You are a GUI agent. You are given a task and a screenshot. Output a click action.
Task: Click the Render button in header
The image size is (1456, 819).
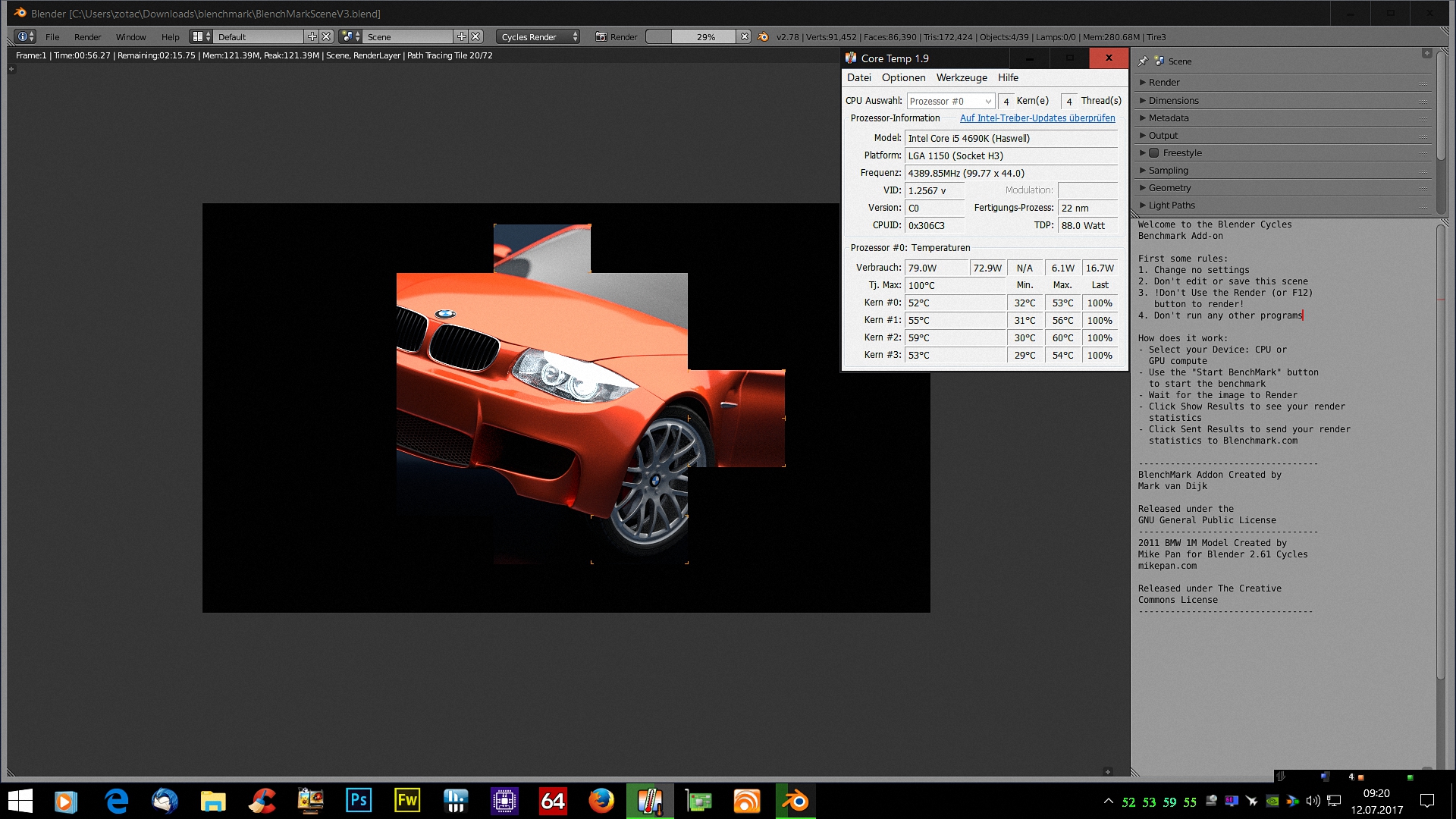point(617,36)
